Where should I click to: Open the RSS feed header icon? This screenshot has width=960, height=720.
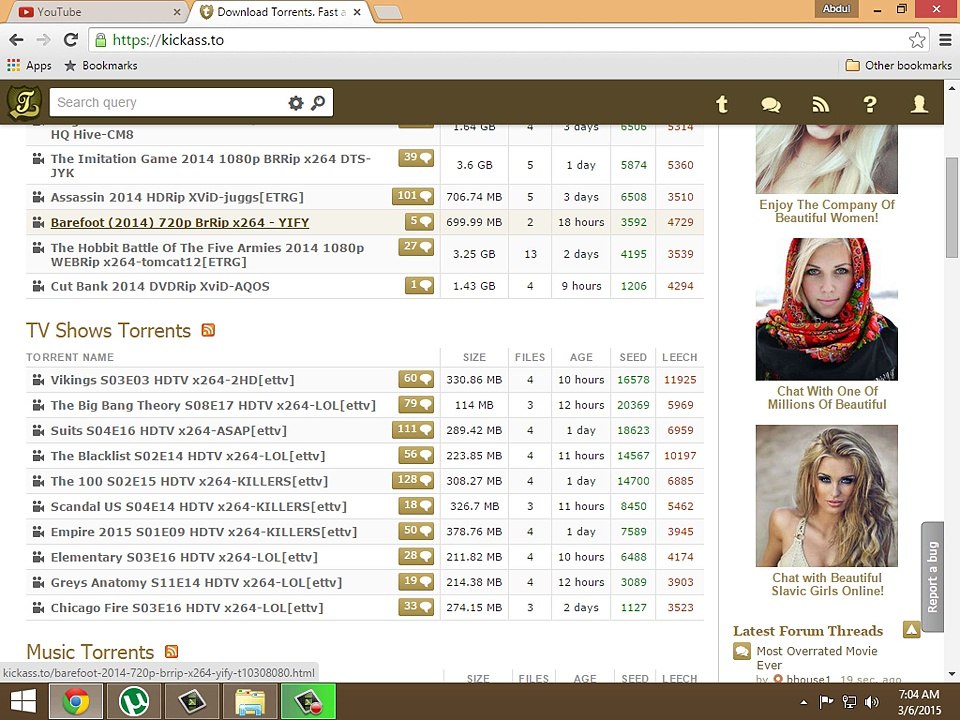pyautogui.click(x=820, y=105)
